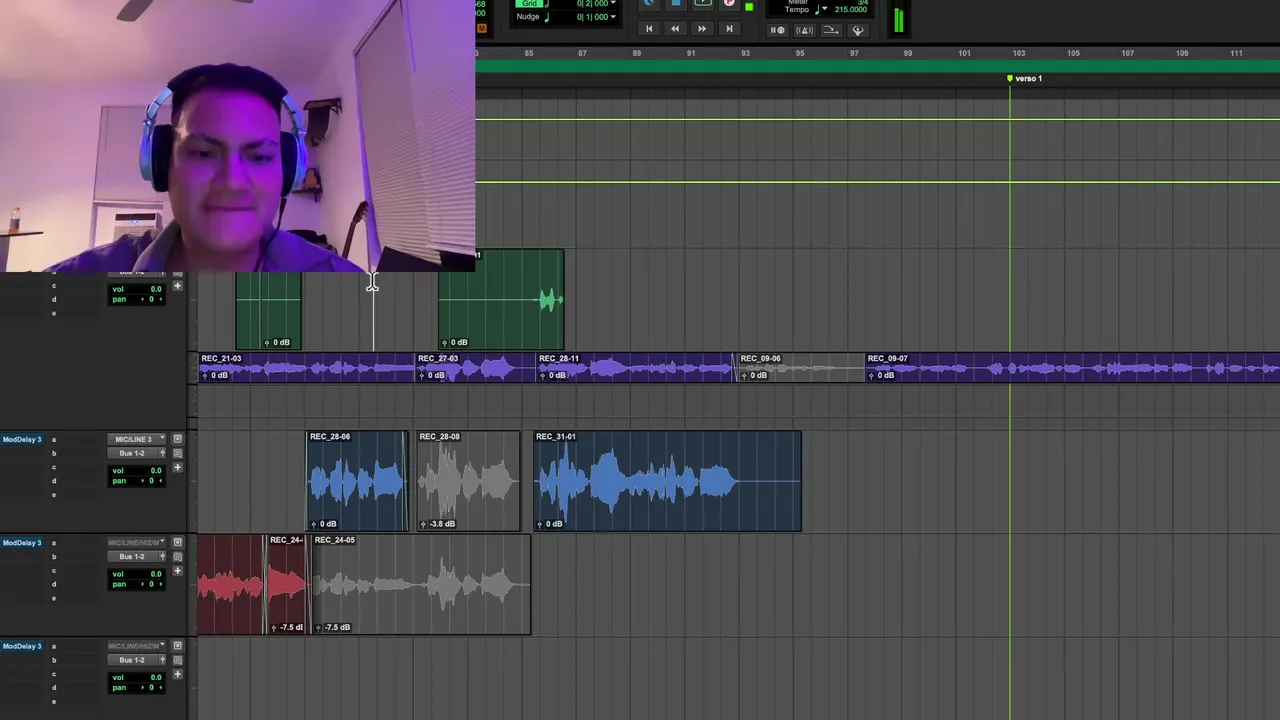Click the output level meter

pyautogui.click(x=898, y=20)
